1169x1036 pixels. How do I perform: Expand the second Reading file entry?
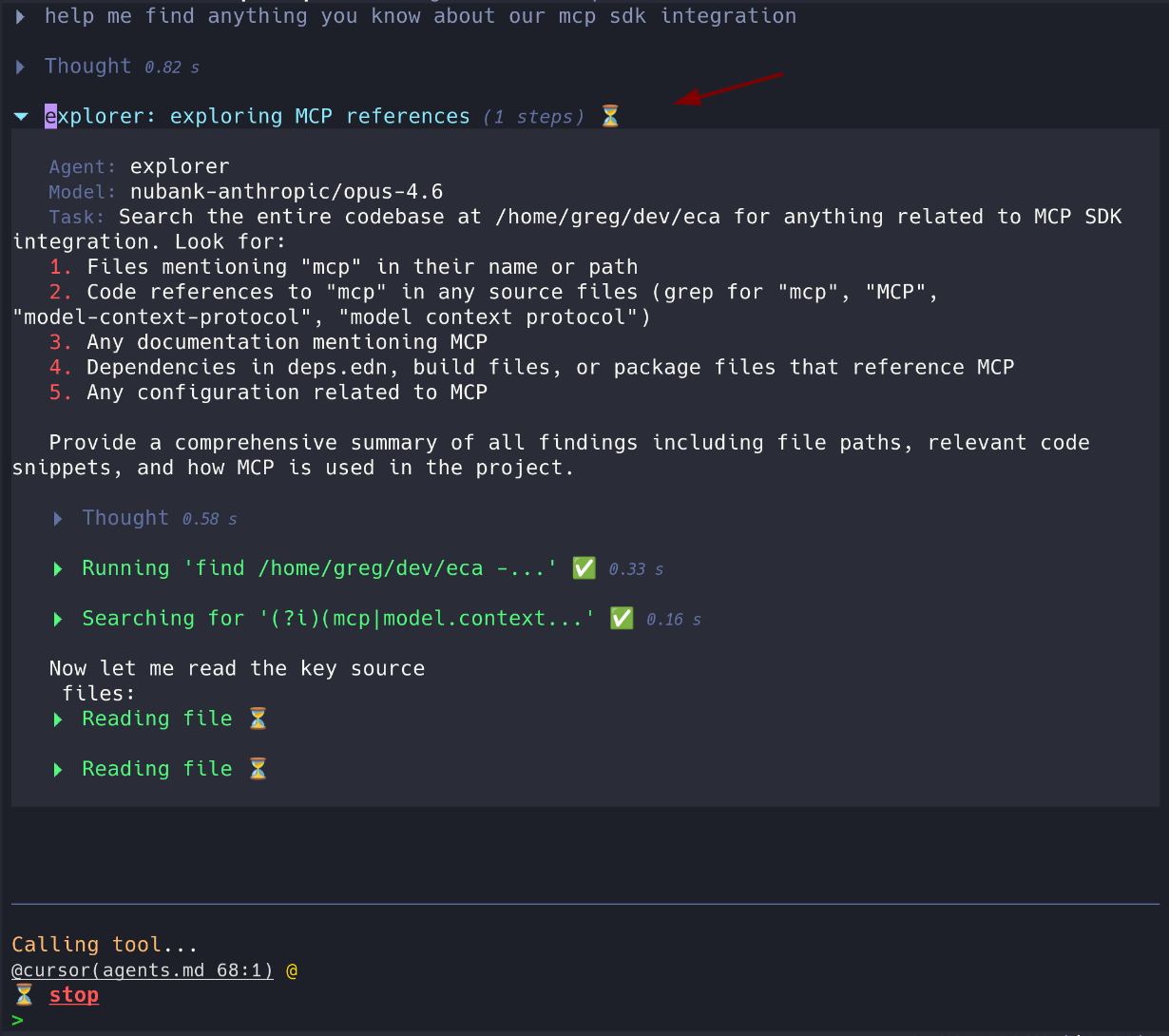[59, 770]
